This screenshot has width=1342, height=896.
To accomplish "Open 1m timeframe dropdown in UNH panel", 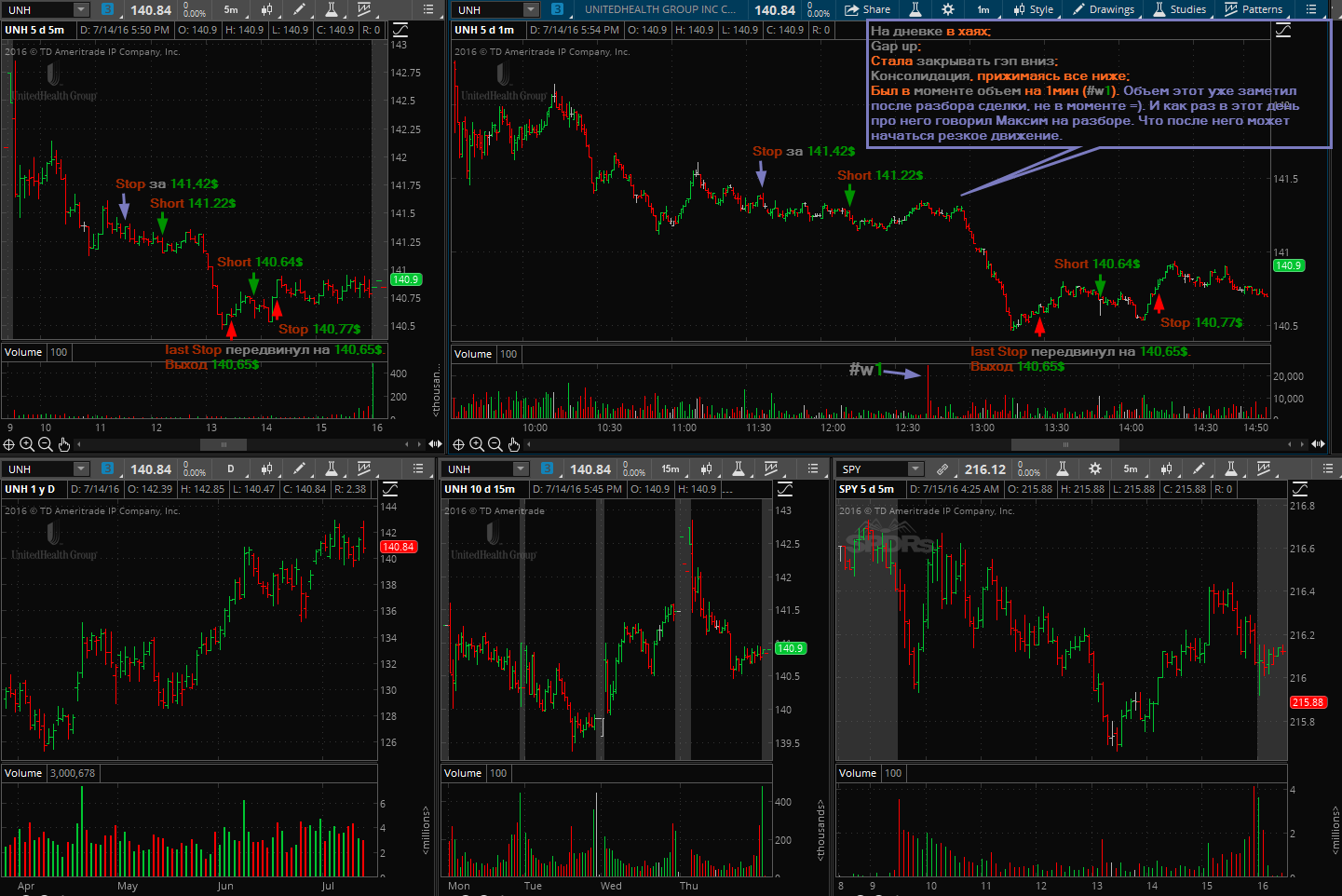I will pyautogui.click(x=983, y=9).
